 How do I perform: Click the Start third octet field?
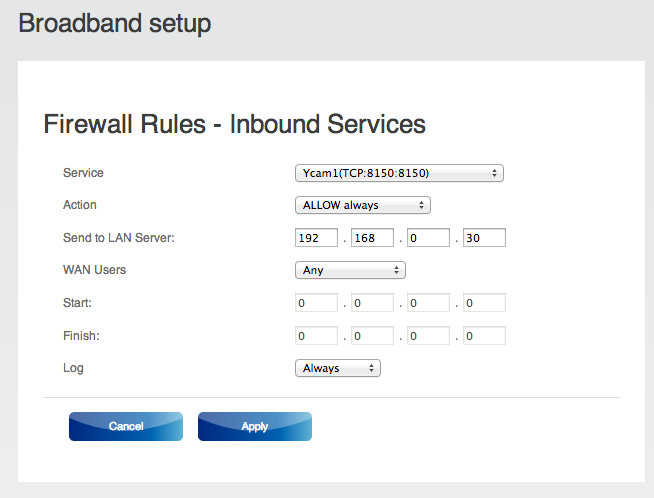[428, 303]
